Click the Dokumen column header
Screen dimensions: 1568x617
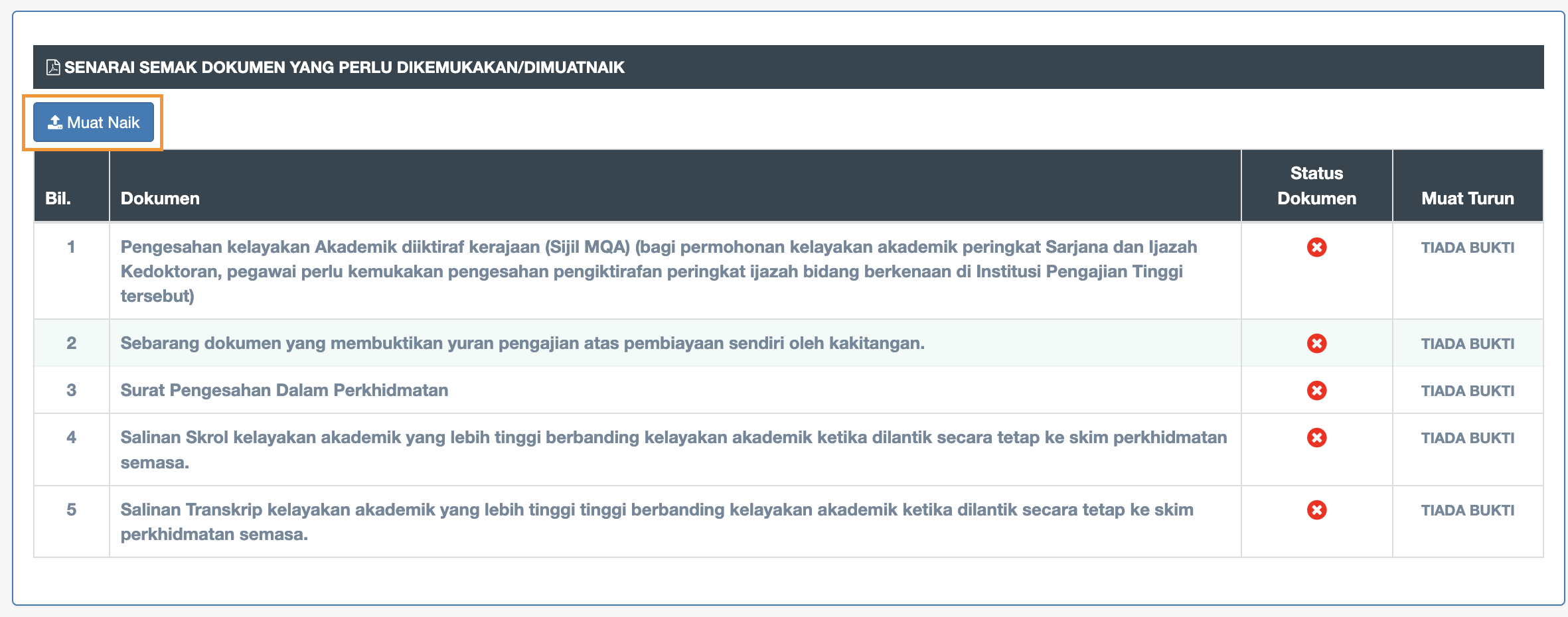coord(160,198)
